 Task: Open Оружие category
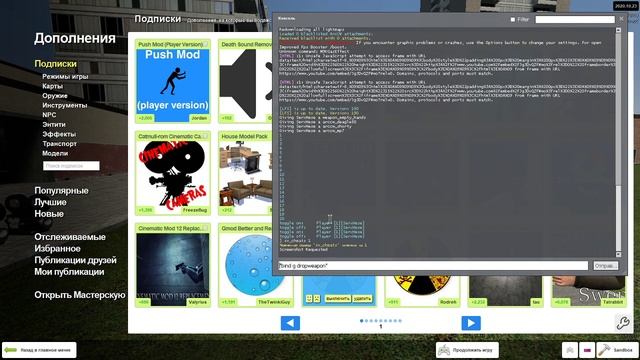coord(55,96)
